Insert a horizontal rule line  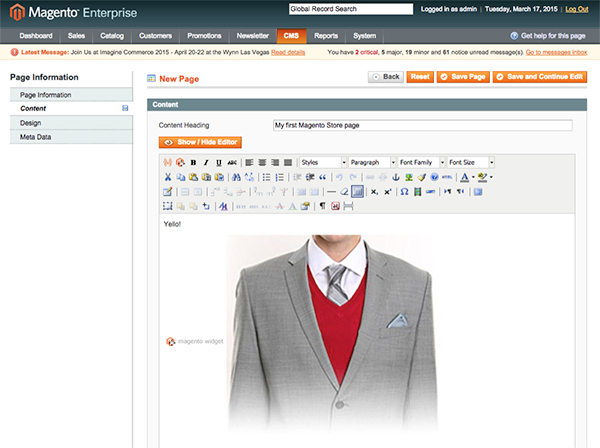(x=332, y=192)
